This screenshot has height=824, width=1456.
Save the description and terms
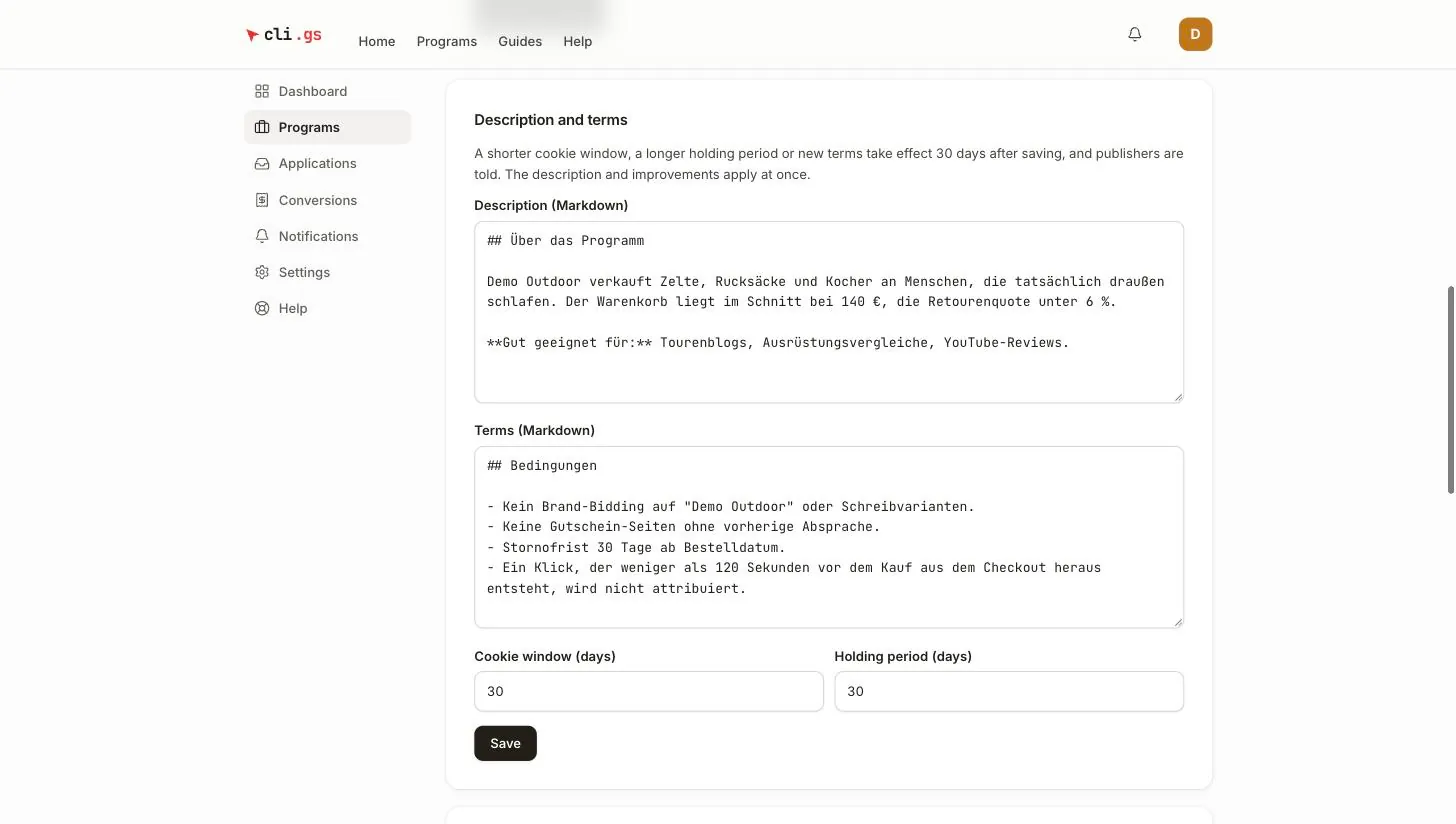[505, 743]
